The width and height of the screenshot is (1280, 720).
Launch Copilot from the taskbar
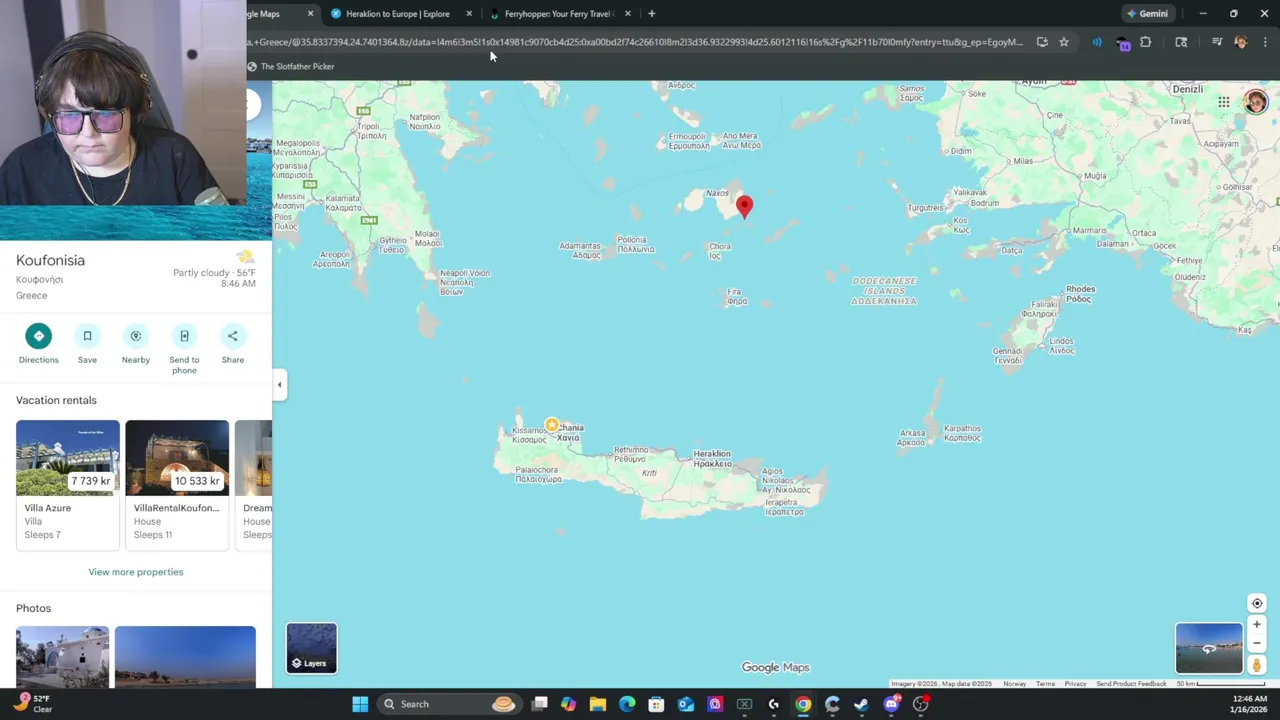[569, 704]
